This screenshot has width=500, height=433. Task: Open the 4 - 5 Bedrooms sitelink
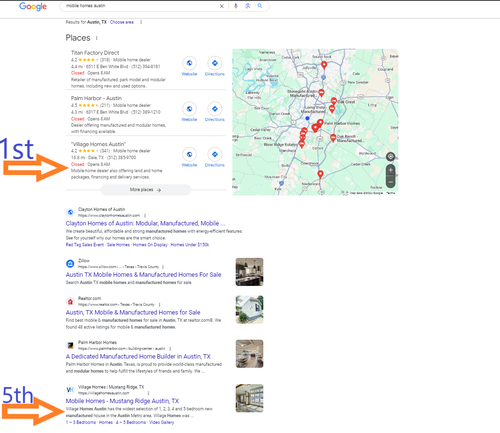click(x=131, y=422)
